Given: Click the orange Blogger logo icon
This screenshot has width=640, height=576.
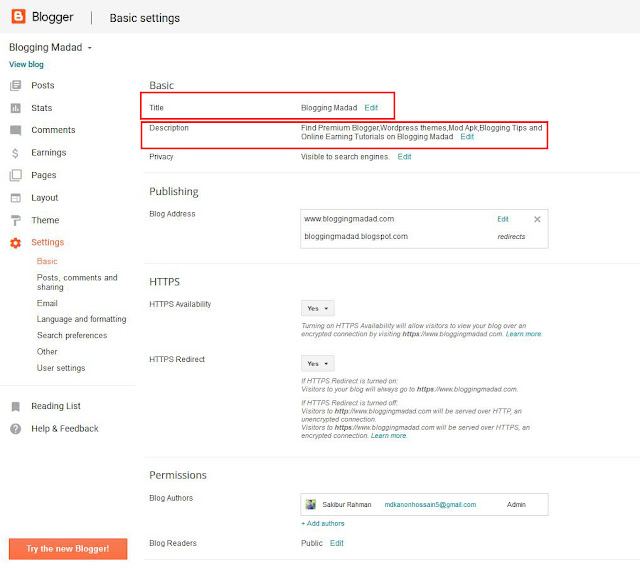Looking at the screenshot, I should point(18,17).
